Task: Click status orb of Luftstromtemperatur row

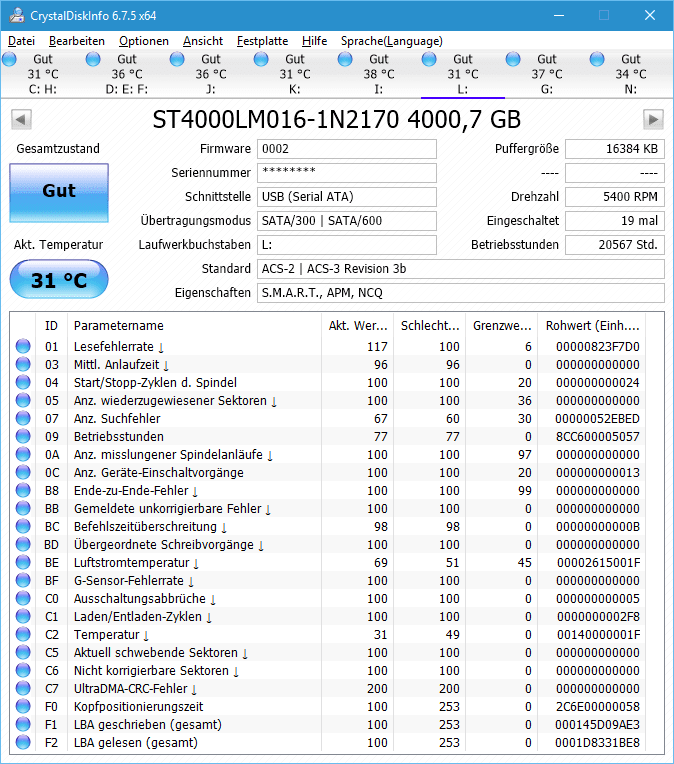Action: click(x=23, y=562)
